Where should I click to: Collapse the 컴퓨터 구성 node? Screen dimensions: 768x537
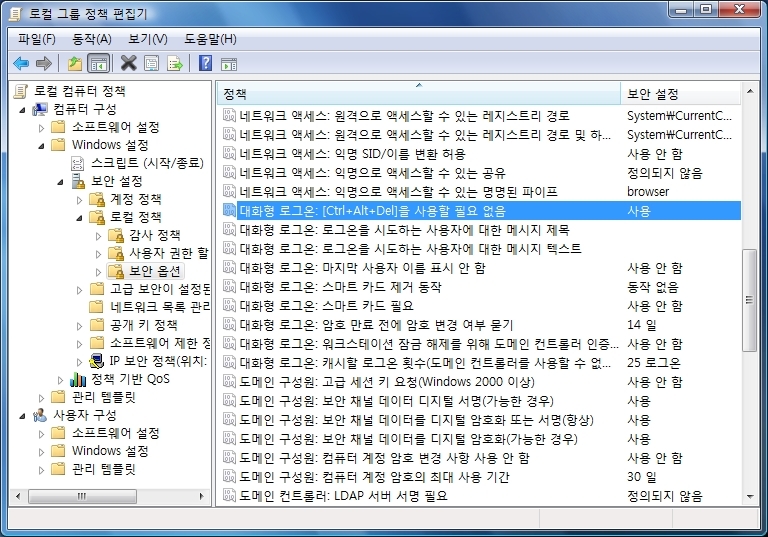click(x=22, y=110)
